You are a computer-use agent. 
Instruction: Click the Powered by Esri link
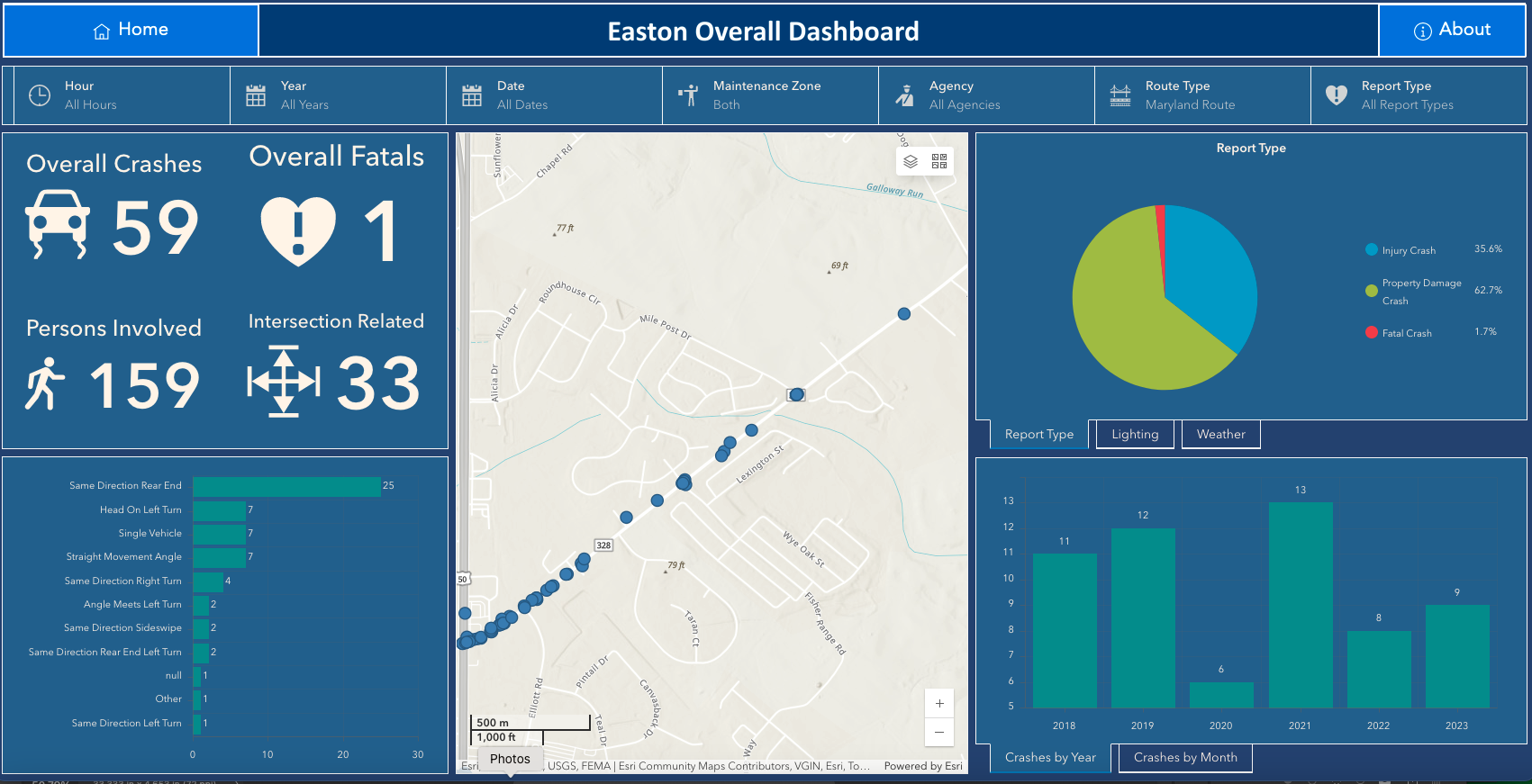pos(923,766)
